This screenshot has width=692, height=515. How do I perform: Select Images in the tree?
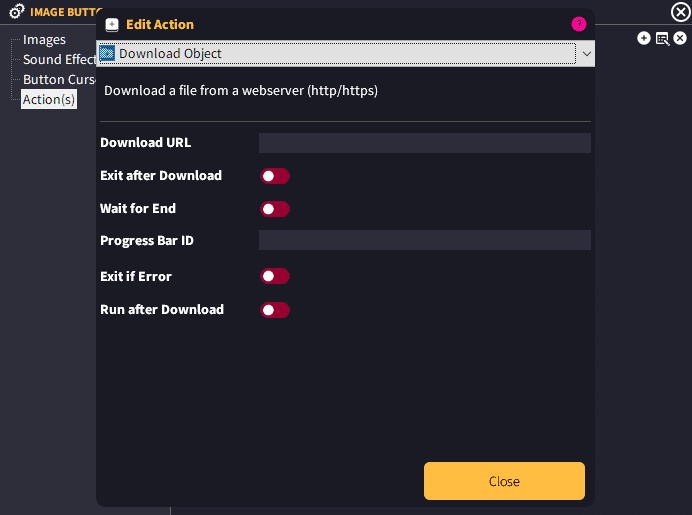pyautogui.click(x=44, y=40)
